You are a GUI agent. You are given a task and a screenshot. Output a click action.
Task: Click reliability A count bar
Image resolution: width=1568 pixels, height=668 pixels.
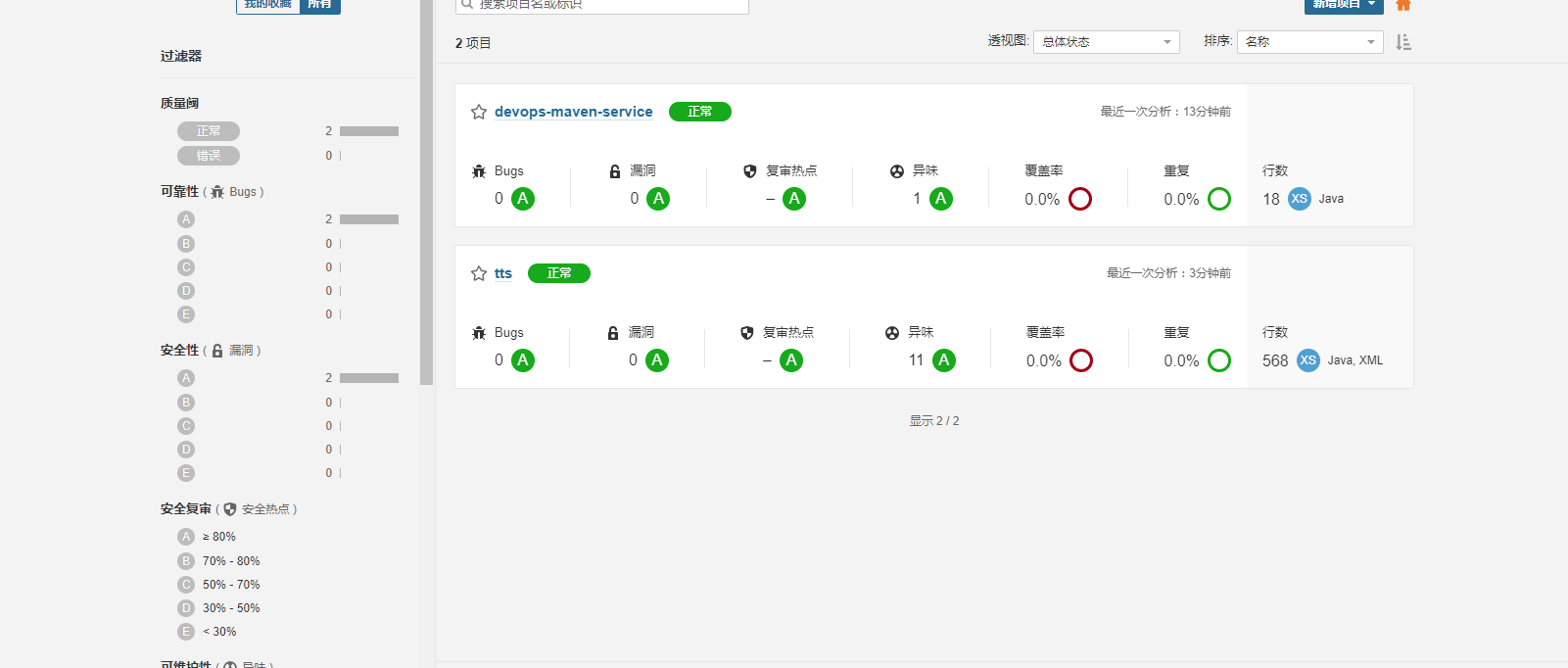point(369,219)
